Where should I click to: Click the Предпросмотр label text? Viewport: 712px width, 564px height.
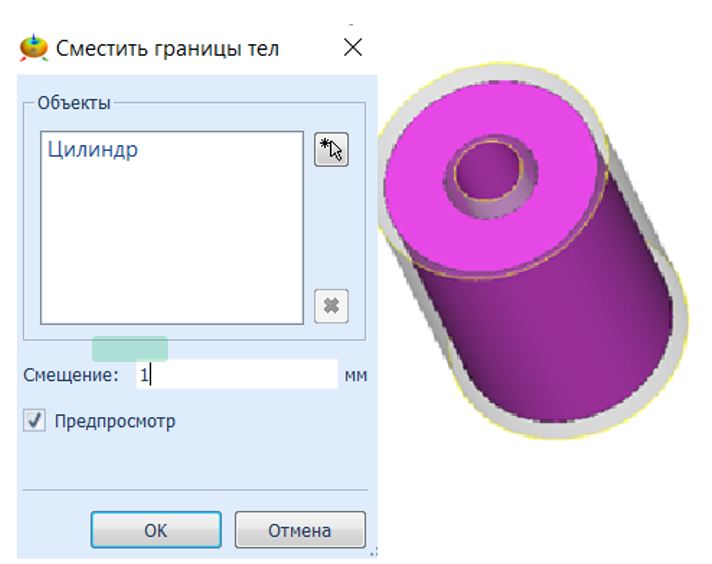(x=115, y=421)
